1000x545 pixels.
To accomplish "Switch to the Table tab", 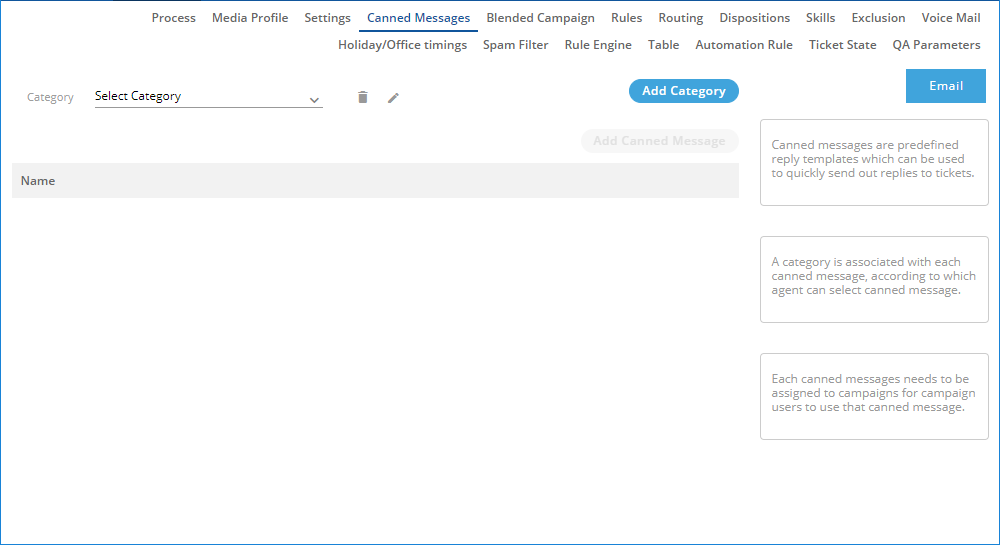I will click(x=663, y=45).
